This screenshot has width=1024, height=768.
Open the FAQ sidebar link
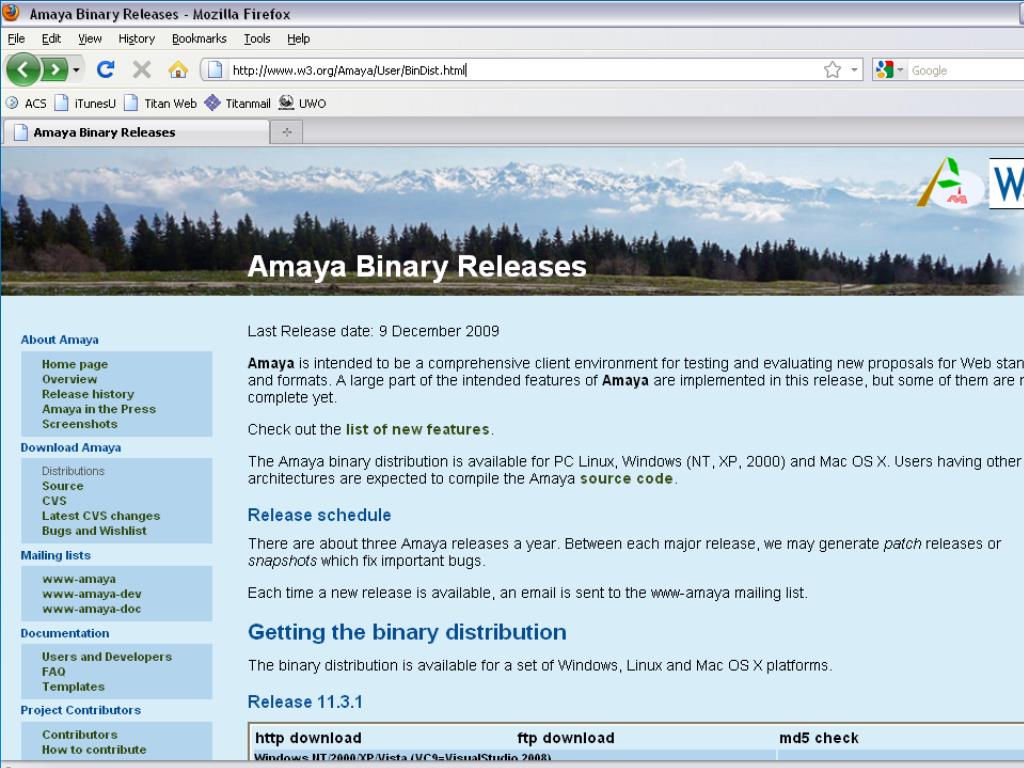[54, 672]
